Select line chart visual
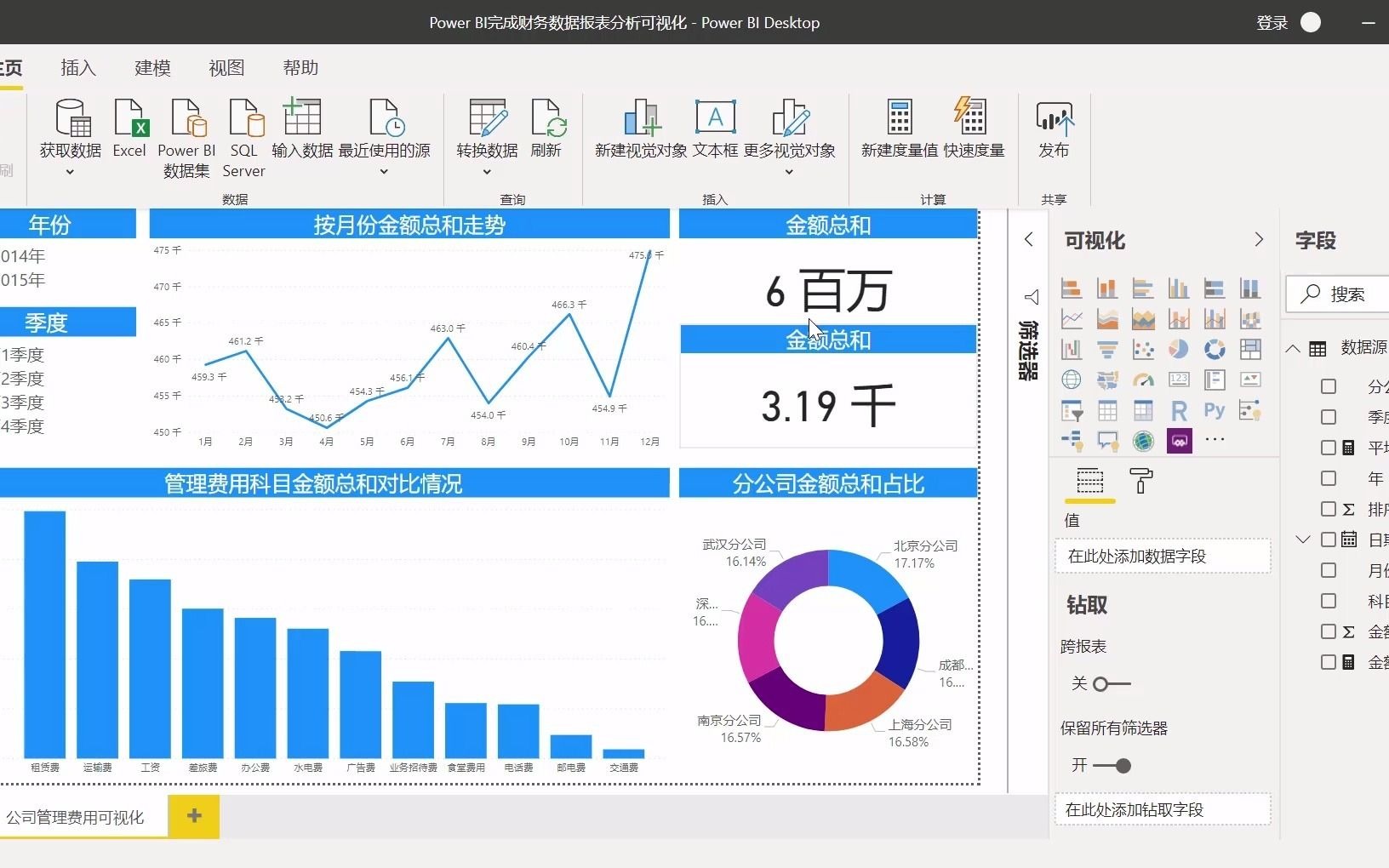1389x868 pixels. coord(1072,319)
